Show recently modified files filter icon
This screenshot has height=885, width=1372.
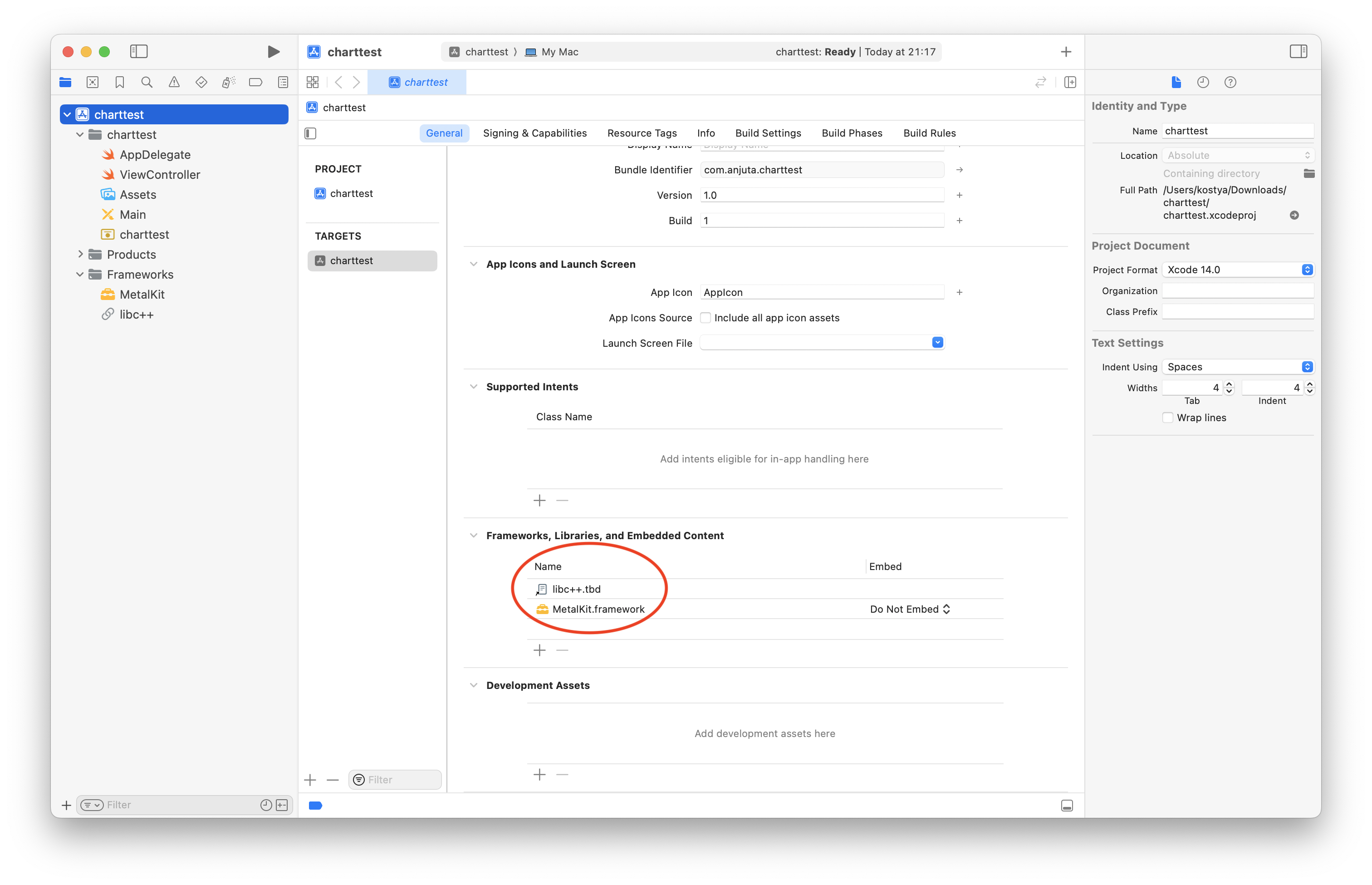pos(266,805)
